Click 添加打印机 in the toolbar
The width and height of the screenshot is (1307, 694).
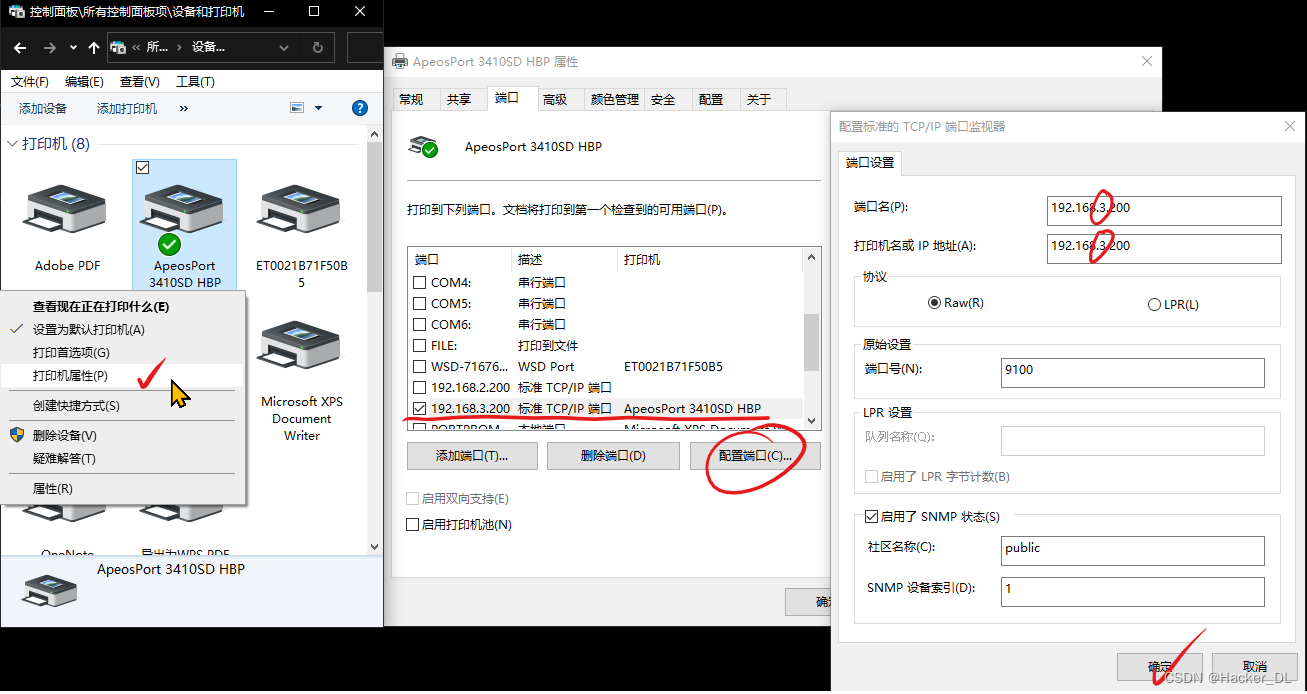(x=127, y=108)
